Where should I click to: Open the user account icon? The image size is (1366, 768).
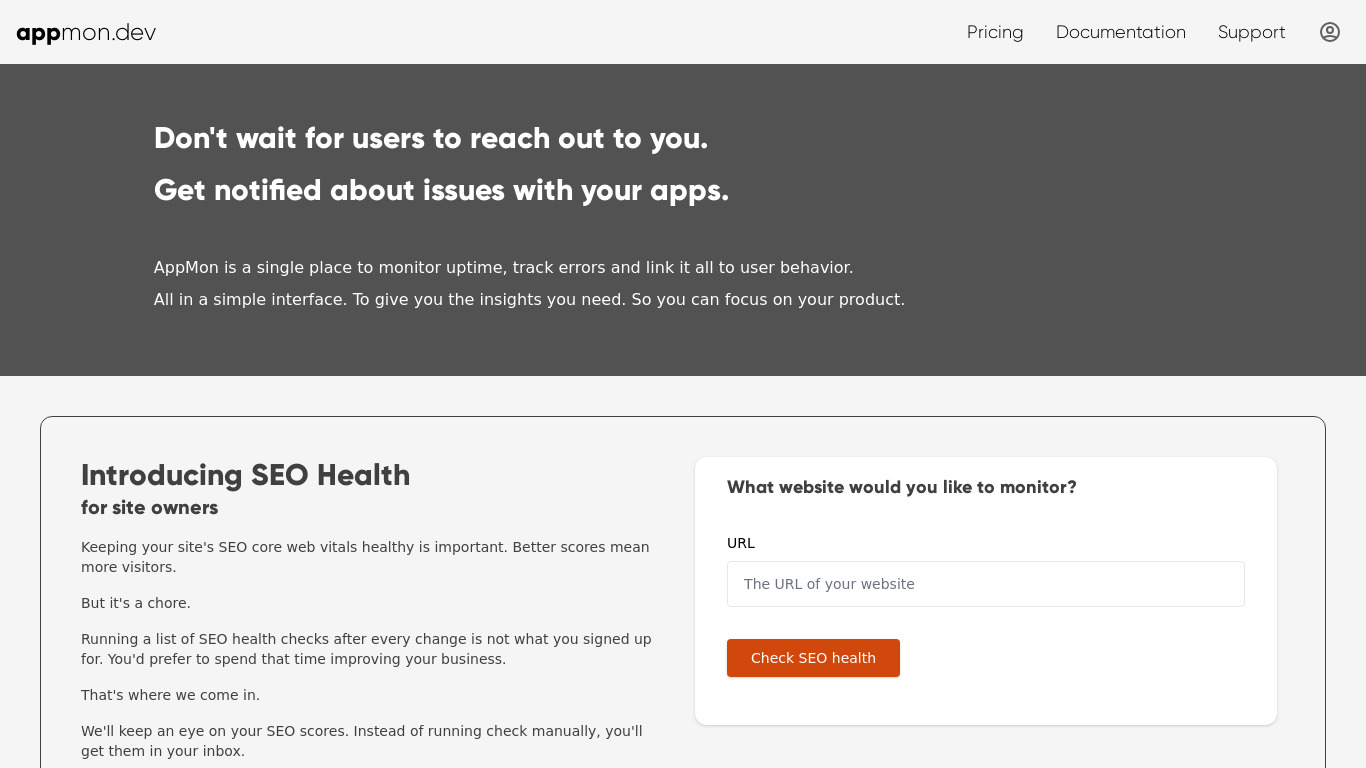(x=1330, y=32)
